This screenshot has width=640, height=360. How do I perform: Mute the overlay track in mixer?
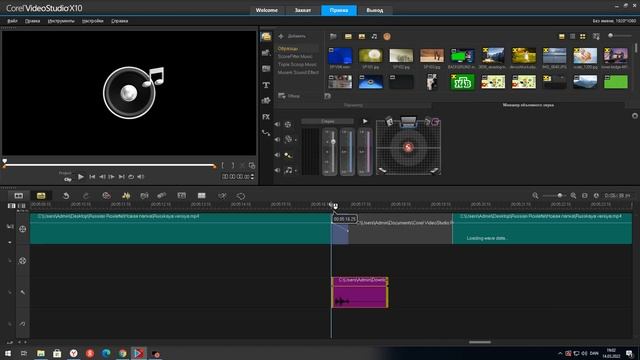click(x=277, y=140)
